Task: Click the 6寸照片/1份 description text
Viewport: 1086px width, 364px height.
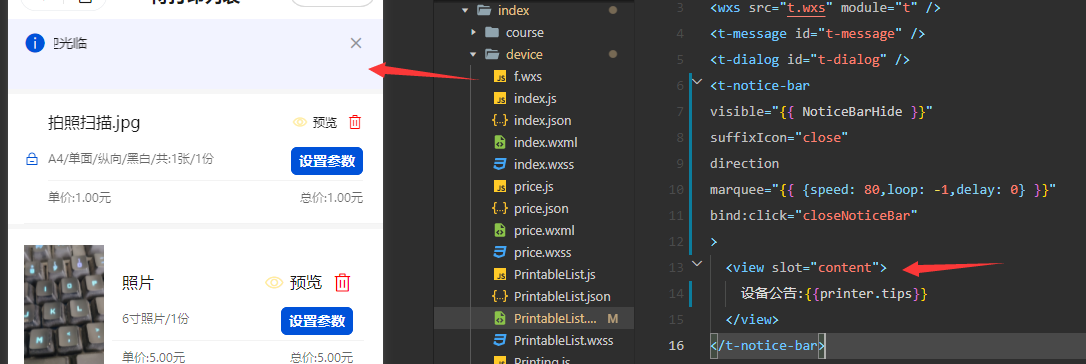Action: click(x=156, y=318)
